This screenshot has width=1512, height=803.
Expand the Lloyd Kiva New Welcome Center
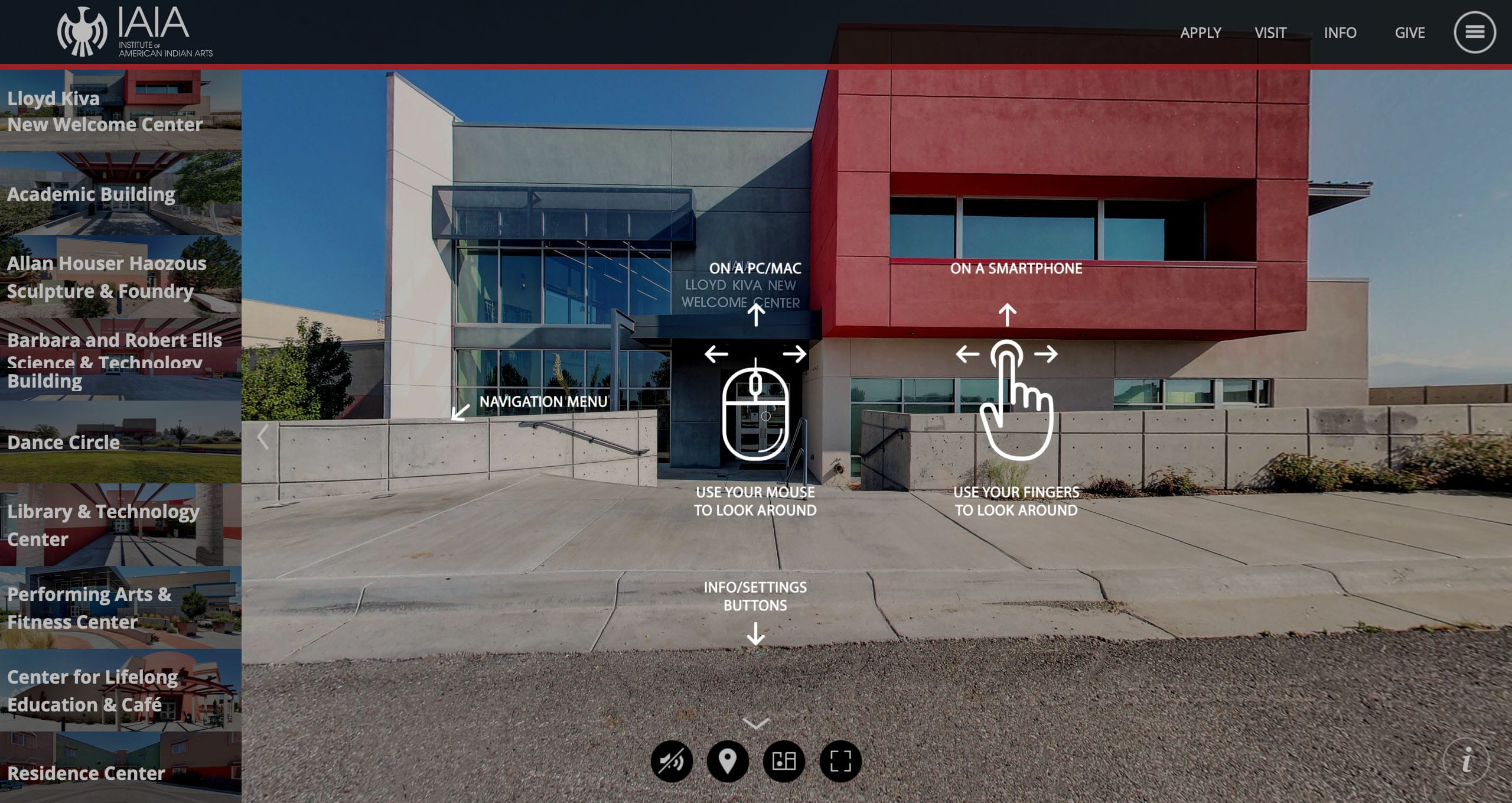tap(120, 110)
